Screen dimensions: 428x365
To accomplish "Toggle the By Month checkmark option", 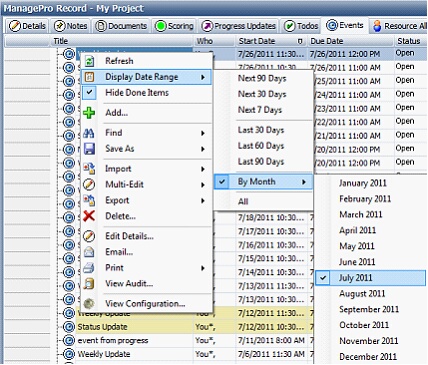I will coord(222,182).
